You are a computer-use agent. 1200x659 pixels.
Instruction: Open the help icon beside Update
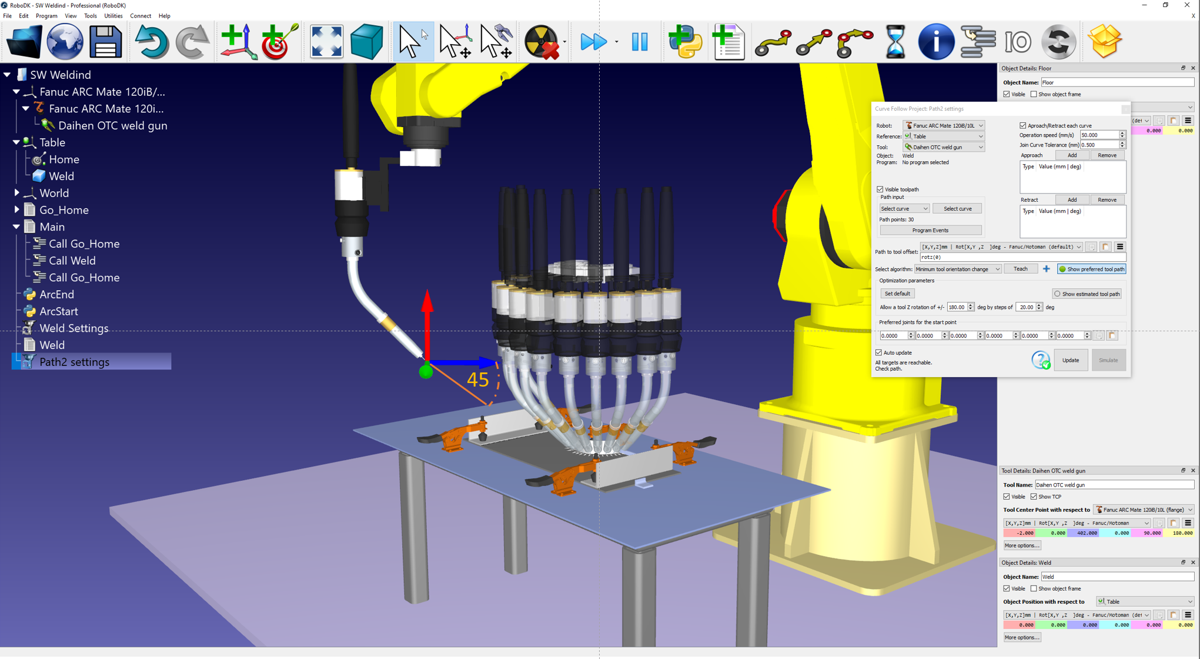click(x=1040, y=360)
